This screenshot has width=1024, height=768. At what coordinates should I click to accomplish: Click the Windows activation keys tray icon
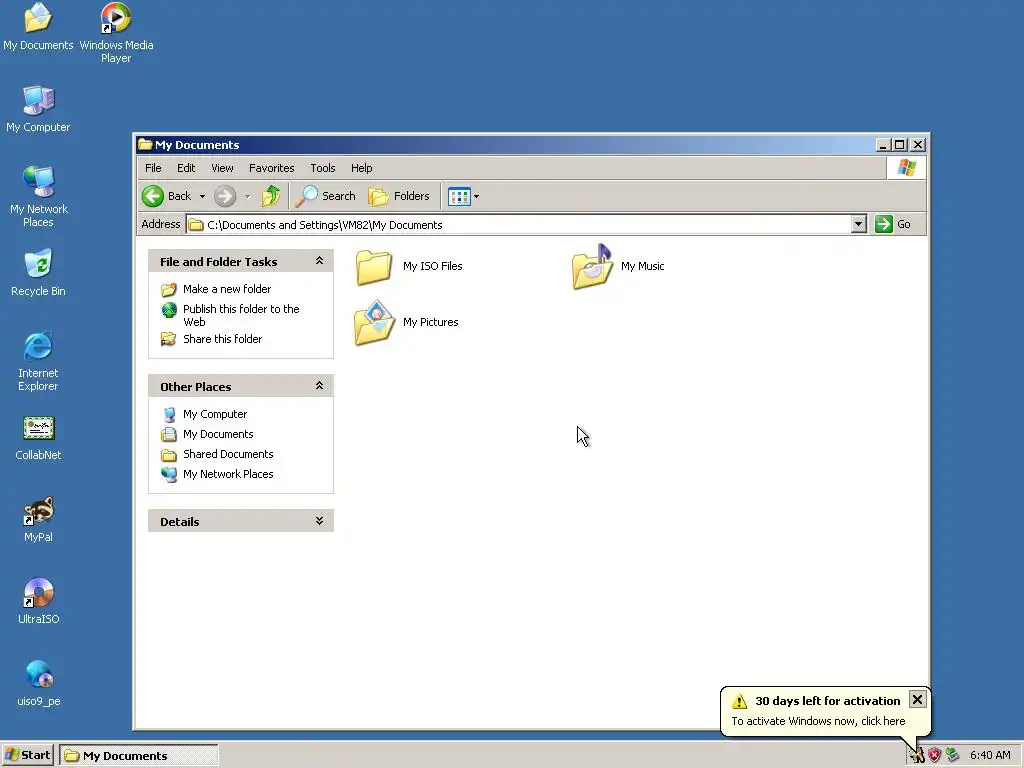coord(918,756)
